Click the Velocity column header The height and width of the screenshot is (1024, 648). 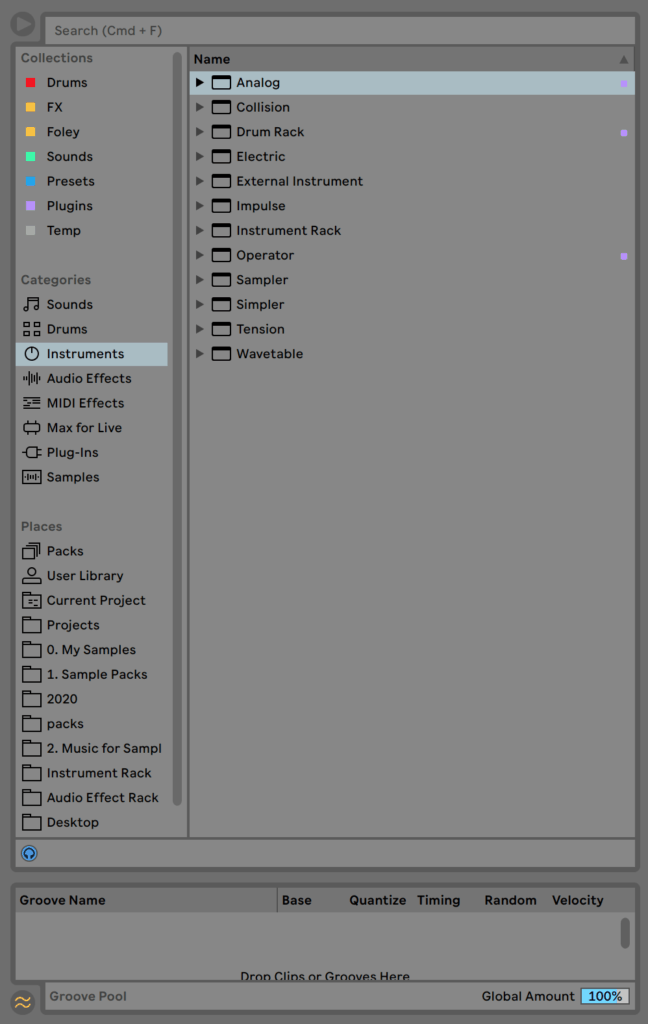(577, 900)
